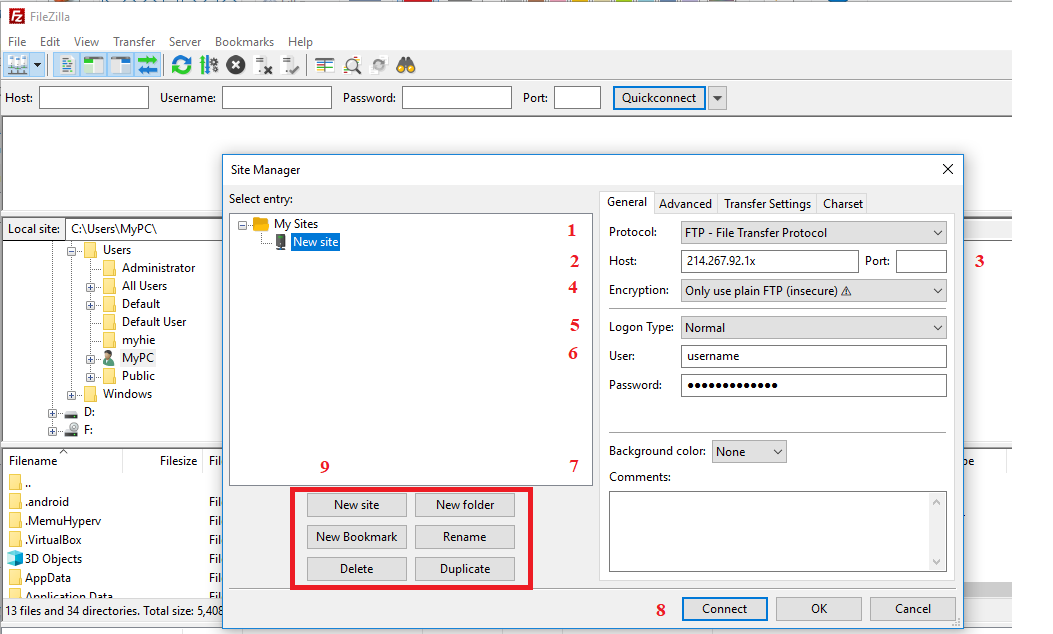Switch to the Advanced tab
1053x634 pixels.
[x=685, y=203]
